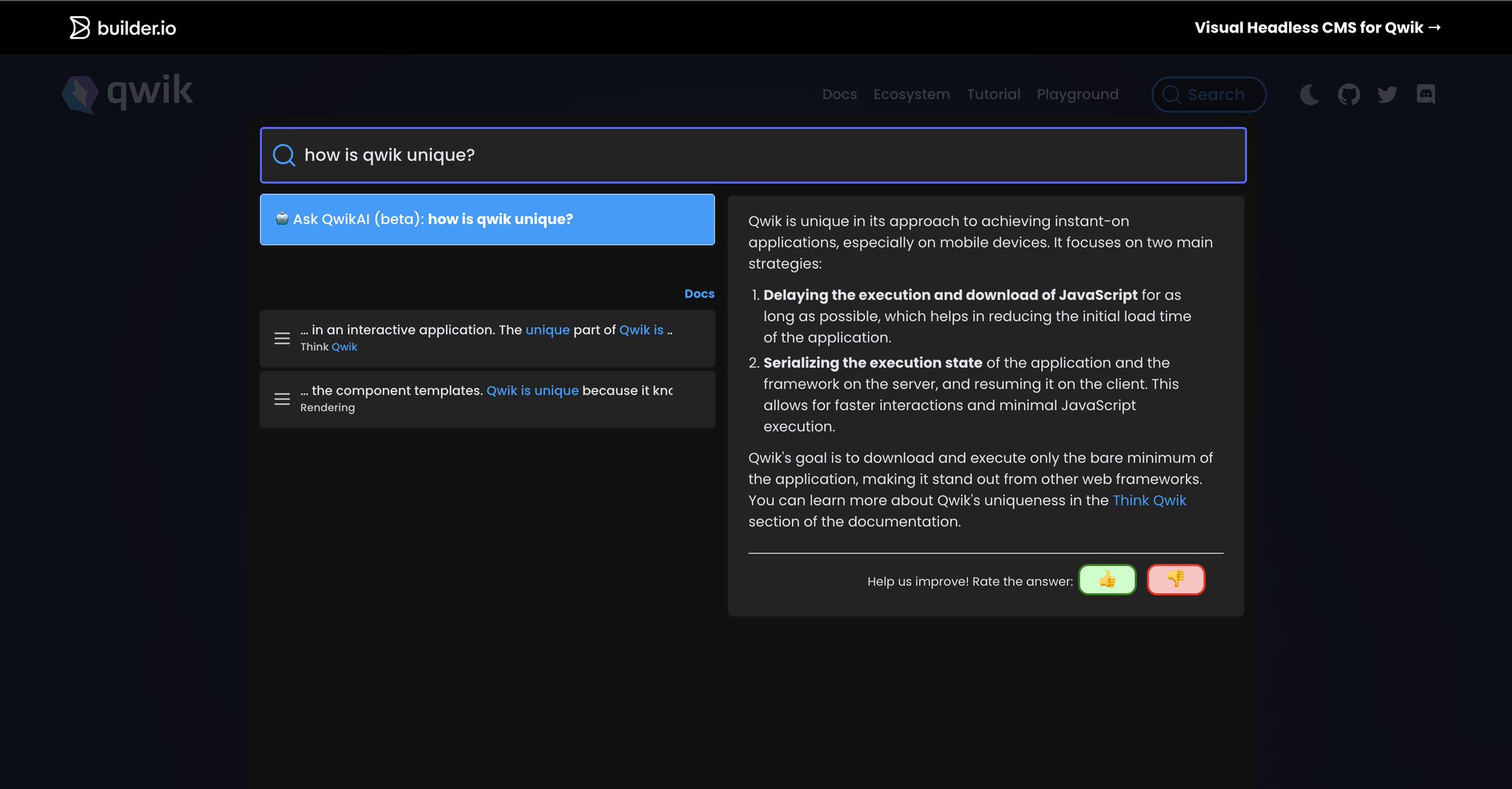Open the Tutorial section
1512x789 pixels.
point(993,94)
